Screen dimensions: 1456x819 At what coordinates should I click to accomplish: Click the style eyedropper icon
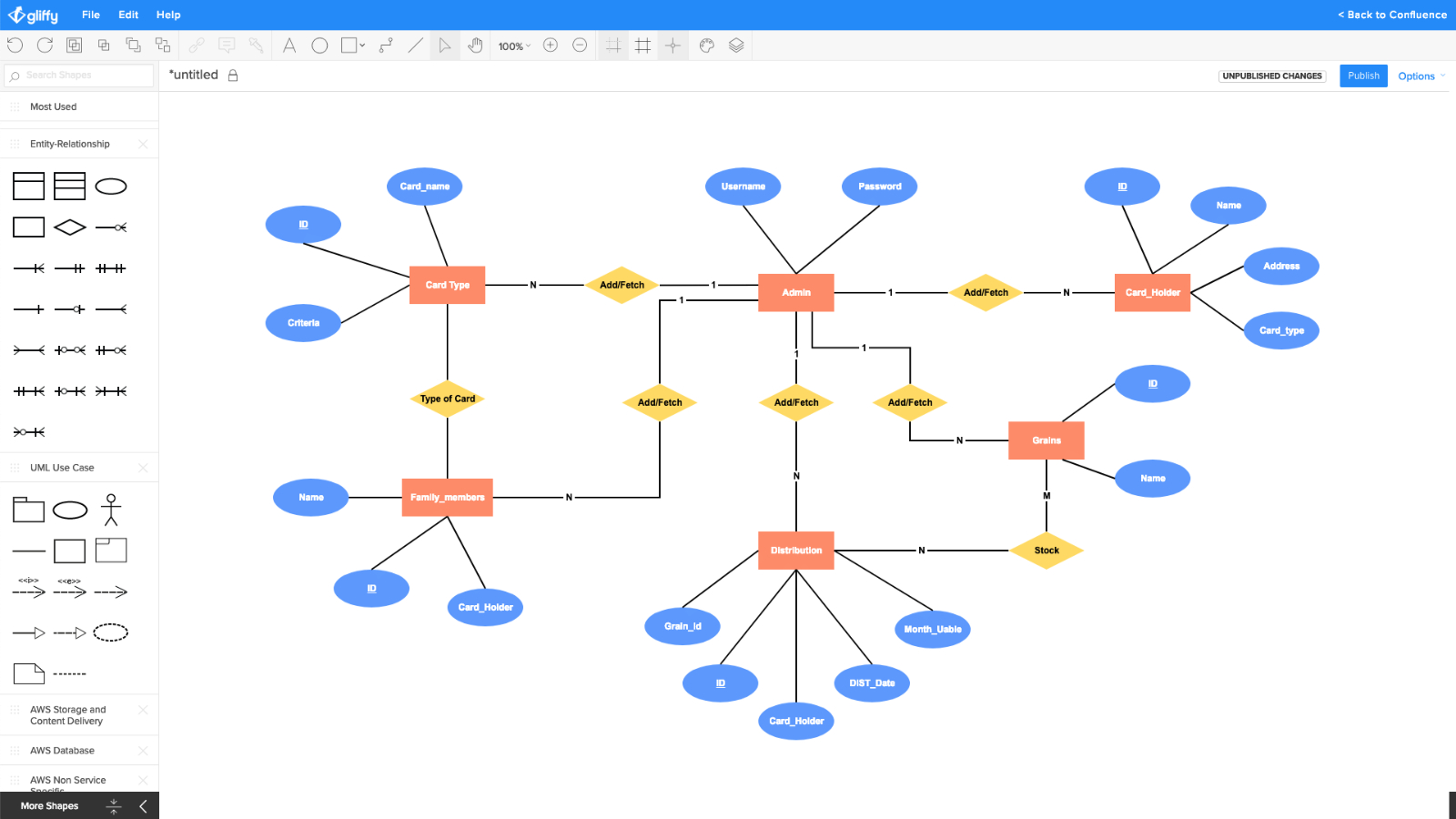tap(256, 45)
